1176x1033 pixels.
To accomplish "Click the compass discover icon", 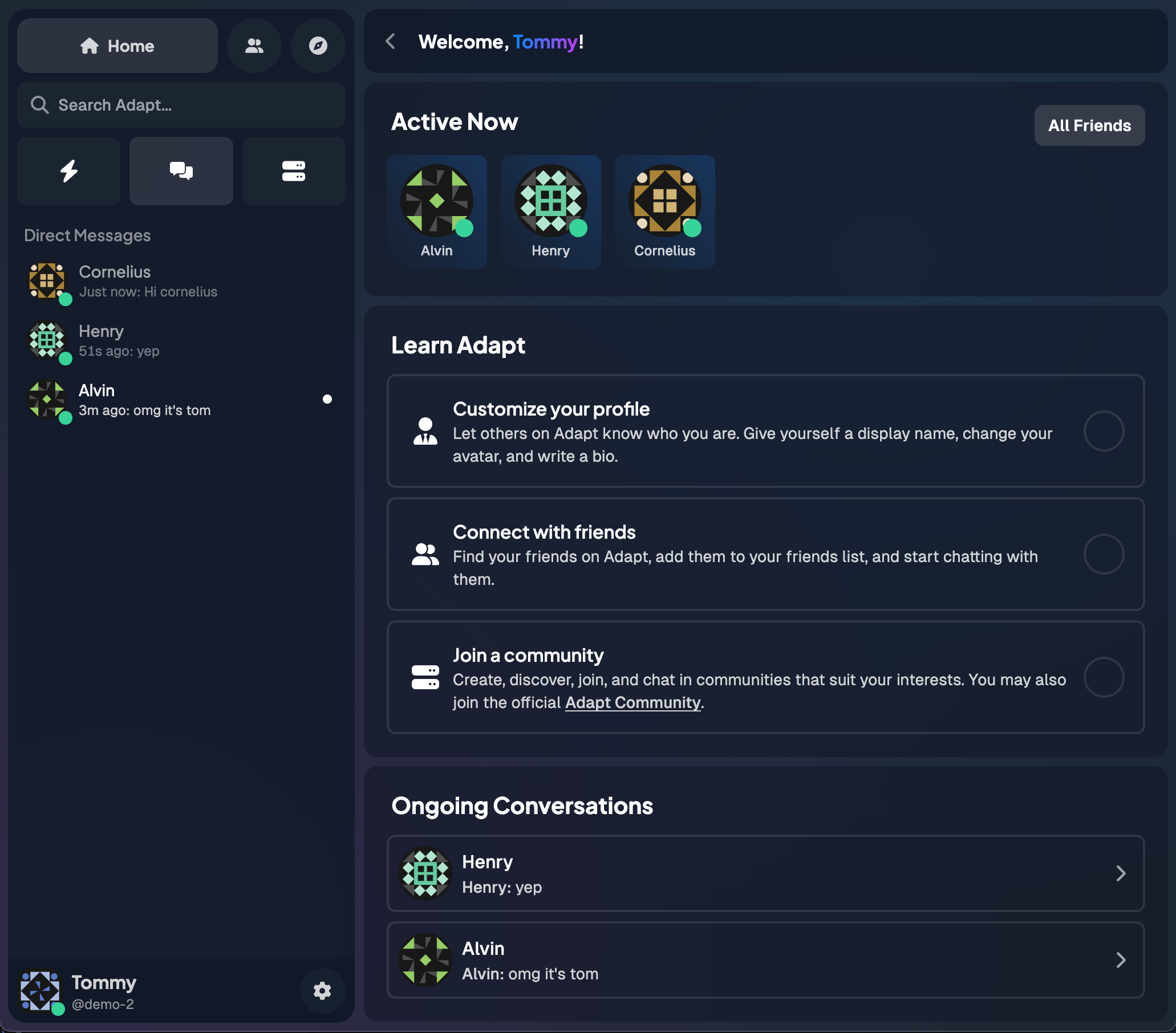I will [318, 46].
